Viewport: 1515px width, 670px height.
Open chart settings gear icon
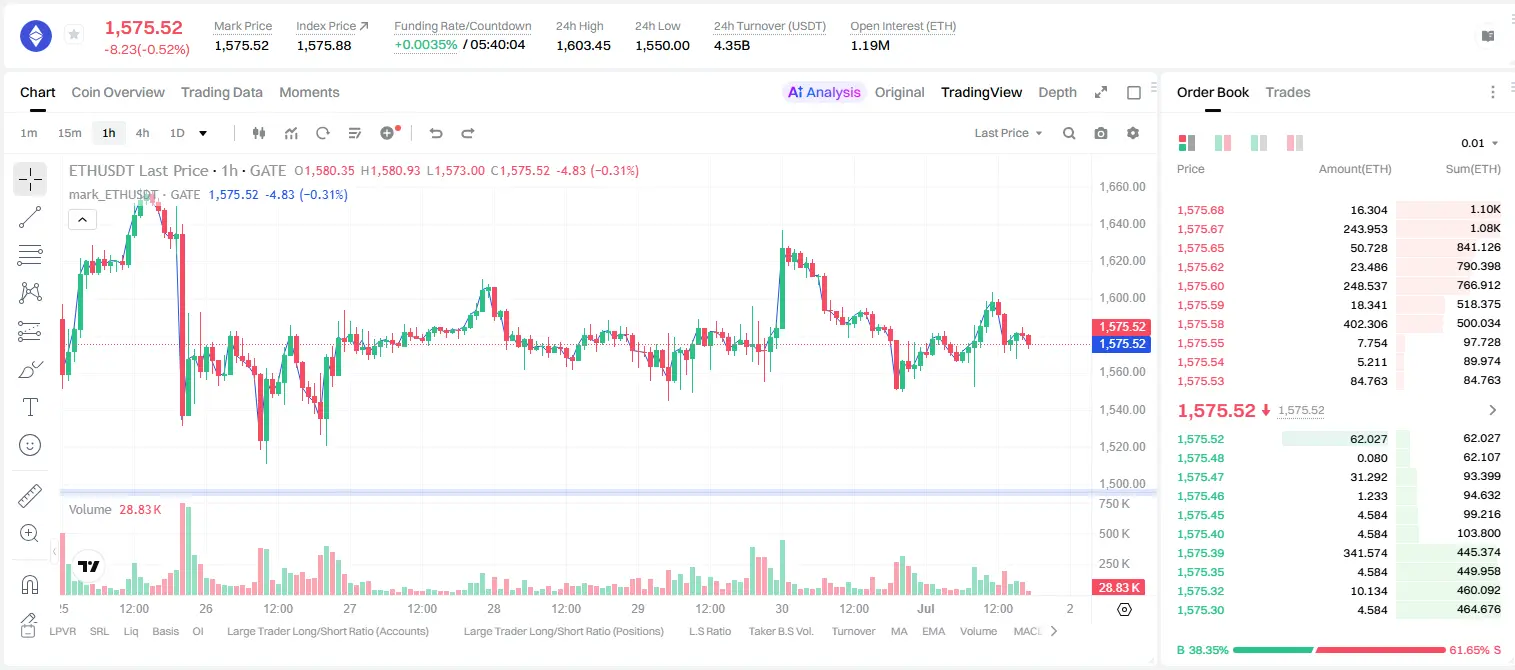[x=1133, y=133]
